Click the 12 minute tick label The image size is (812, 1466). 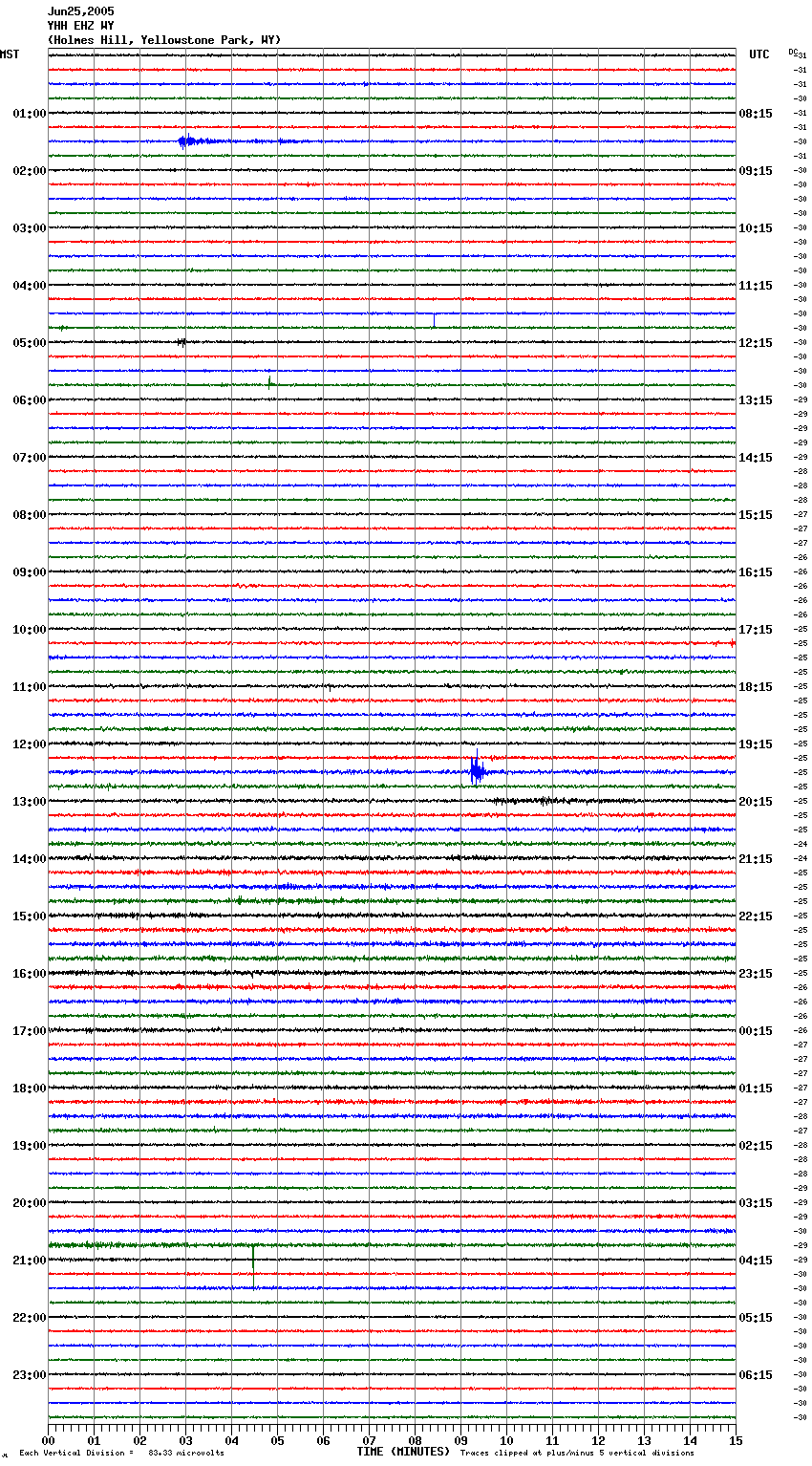(598, 1441)
